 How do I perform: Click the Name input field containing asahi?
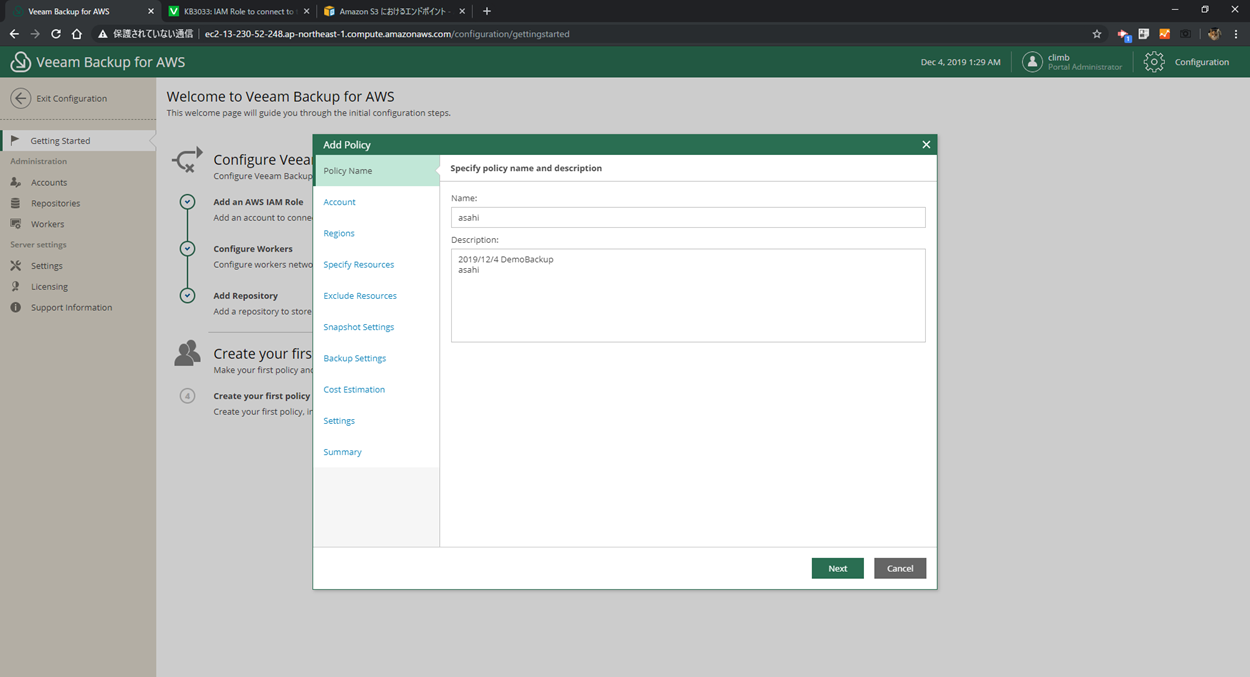[x=688, y=217]
